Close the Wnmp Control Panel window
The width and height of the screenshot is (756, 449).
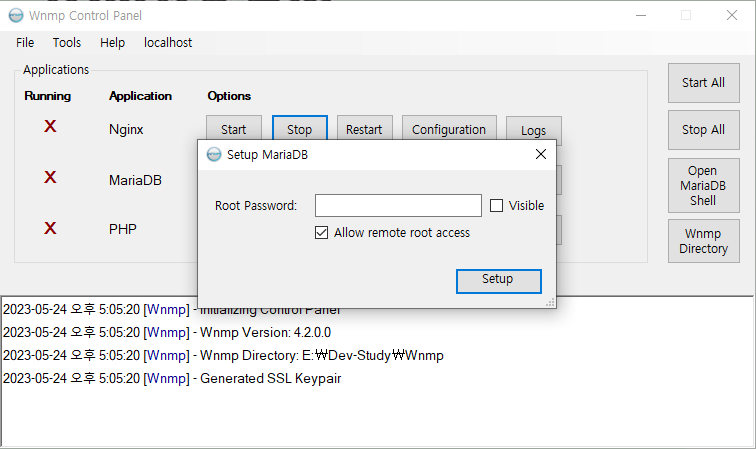(732, 15)
